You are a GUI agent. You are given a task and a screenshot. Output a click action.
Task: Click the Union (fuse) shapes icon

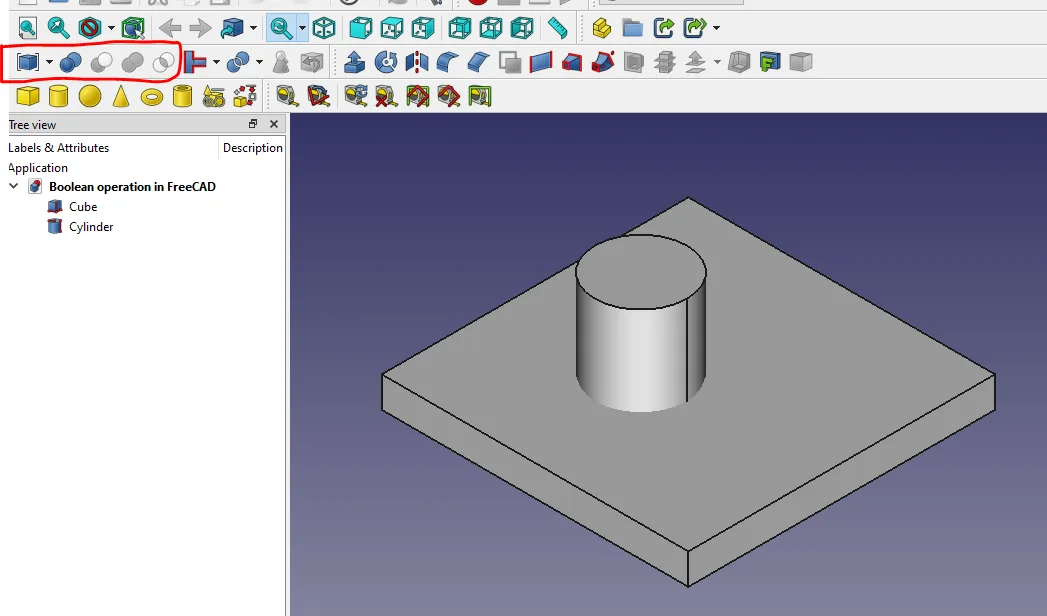coord(132,62)
